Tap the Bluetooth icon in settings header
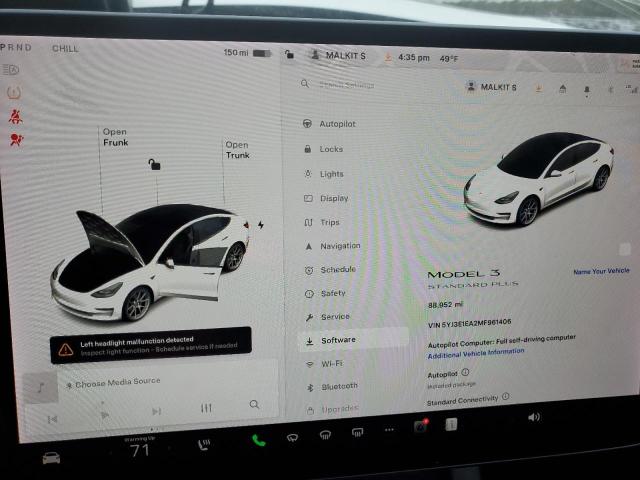The image size is (640, 480). pyautogui.click(x=611, y=90)
